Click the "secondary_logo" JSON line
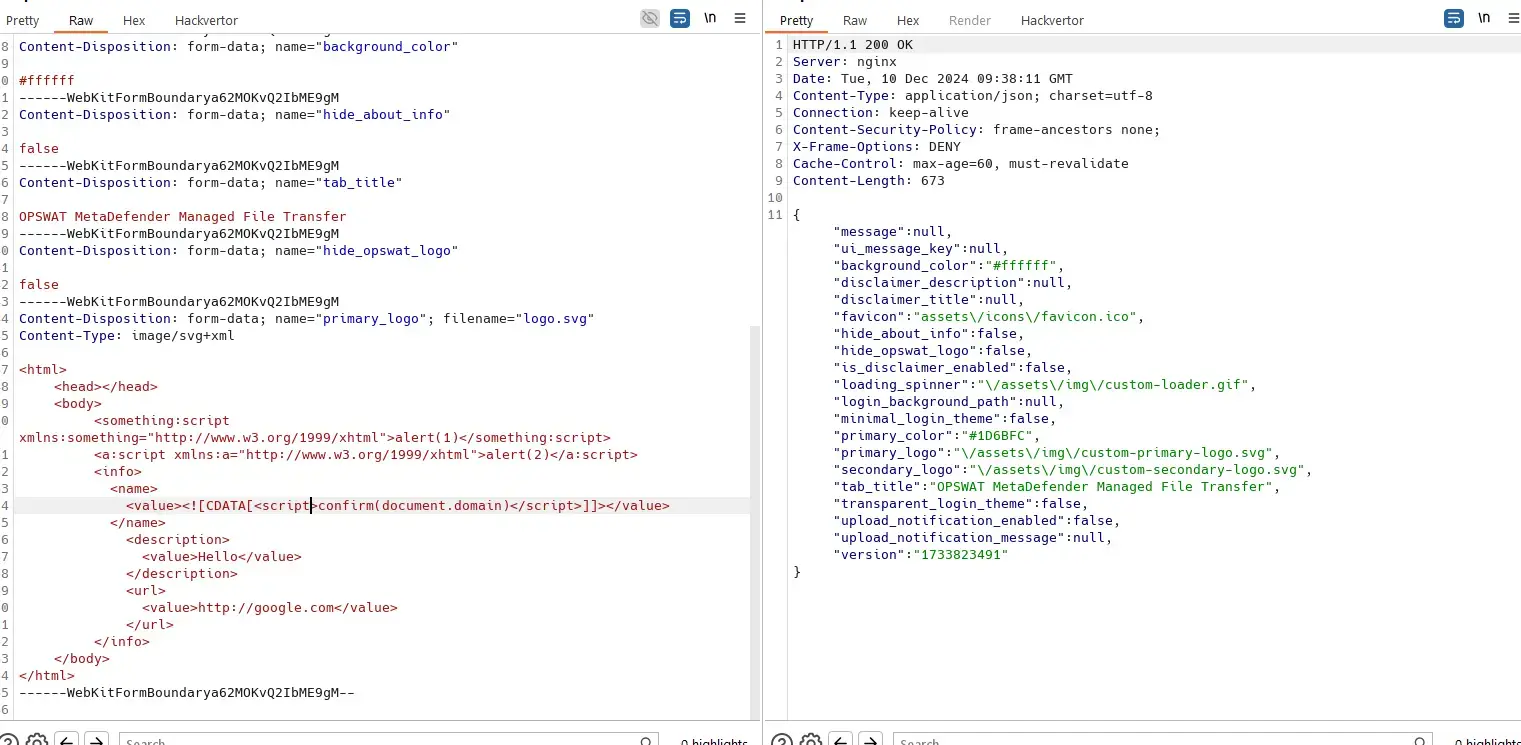 1073,470
